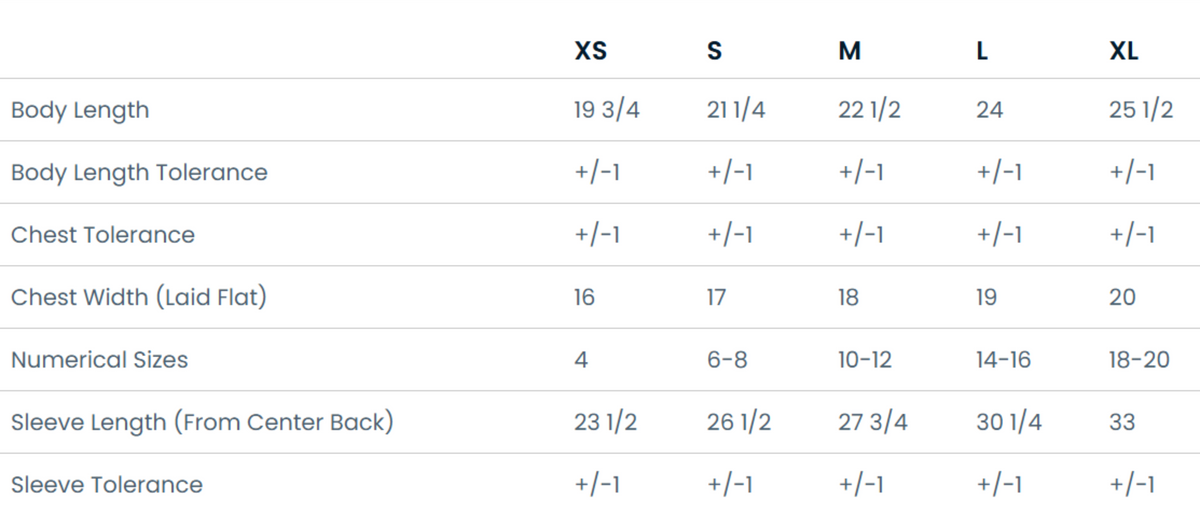Click the 25 1/2 body length cell
Viewport: 1200px width, 527px height.
(x=1141, y=110)
